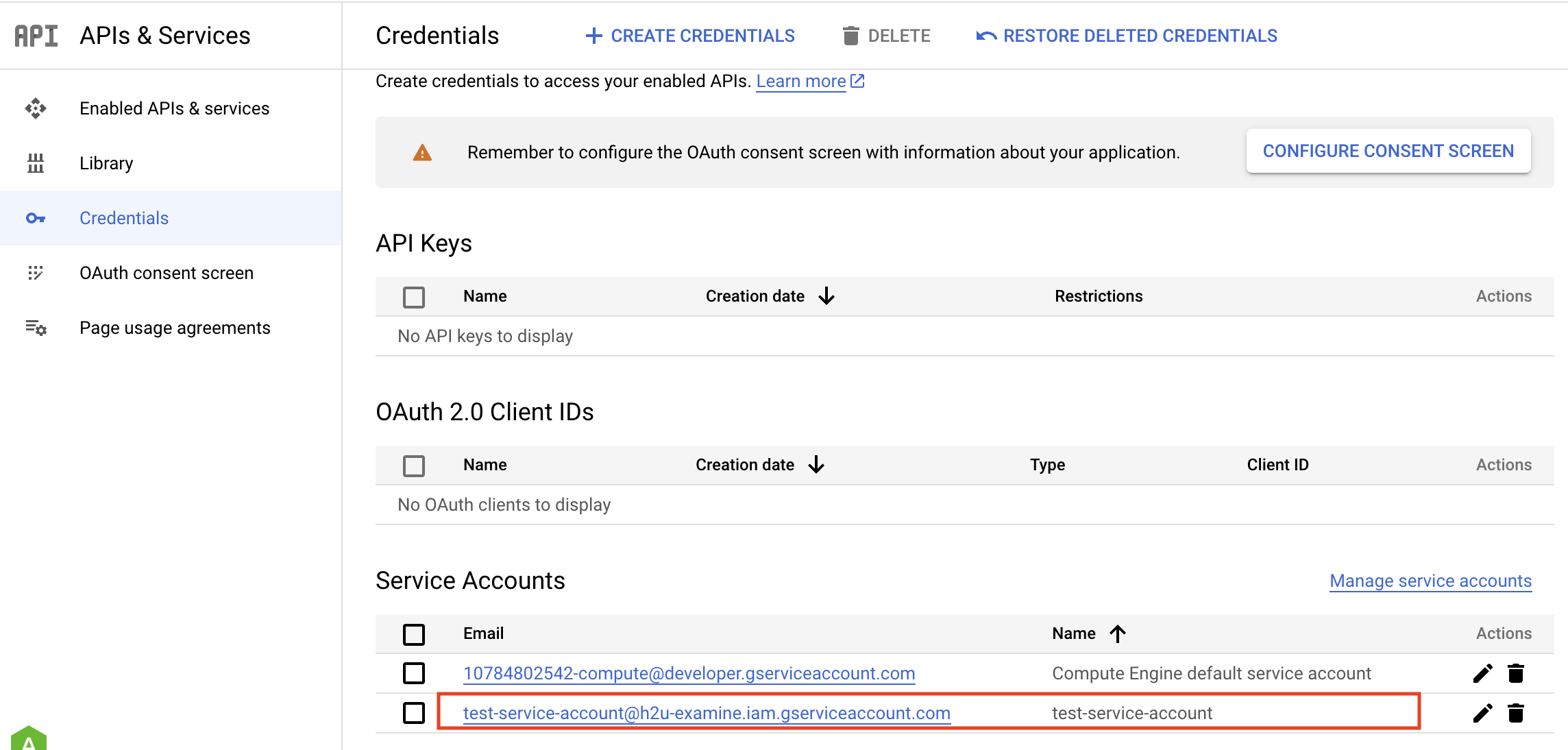The width and height of the screenshot is (1568, 750).
Task: Click the green icon at bottom left corner
Action: 29,738
